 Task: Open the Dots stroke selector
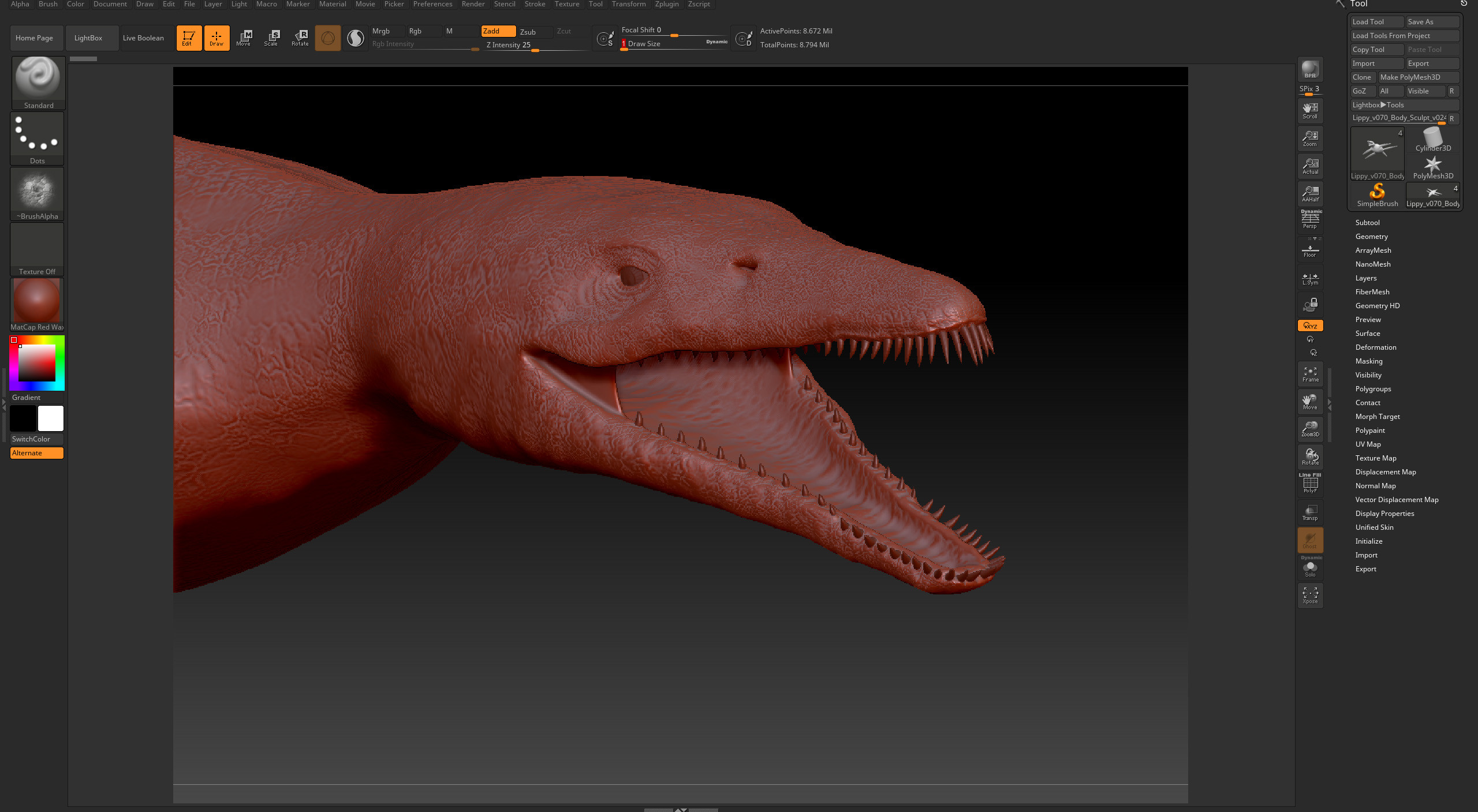[37, 139]
